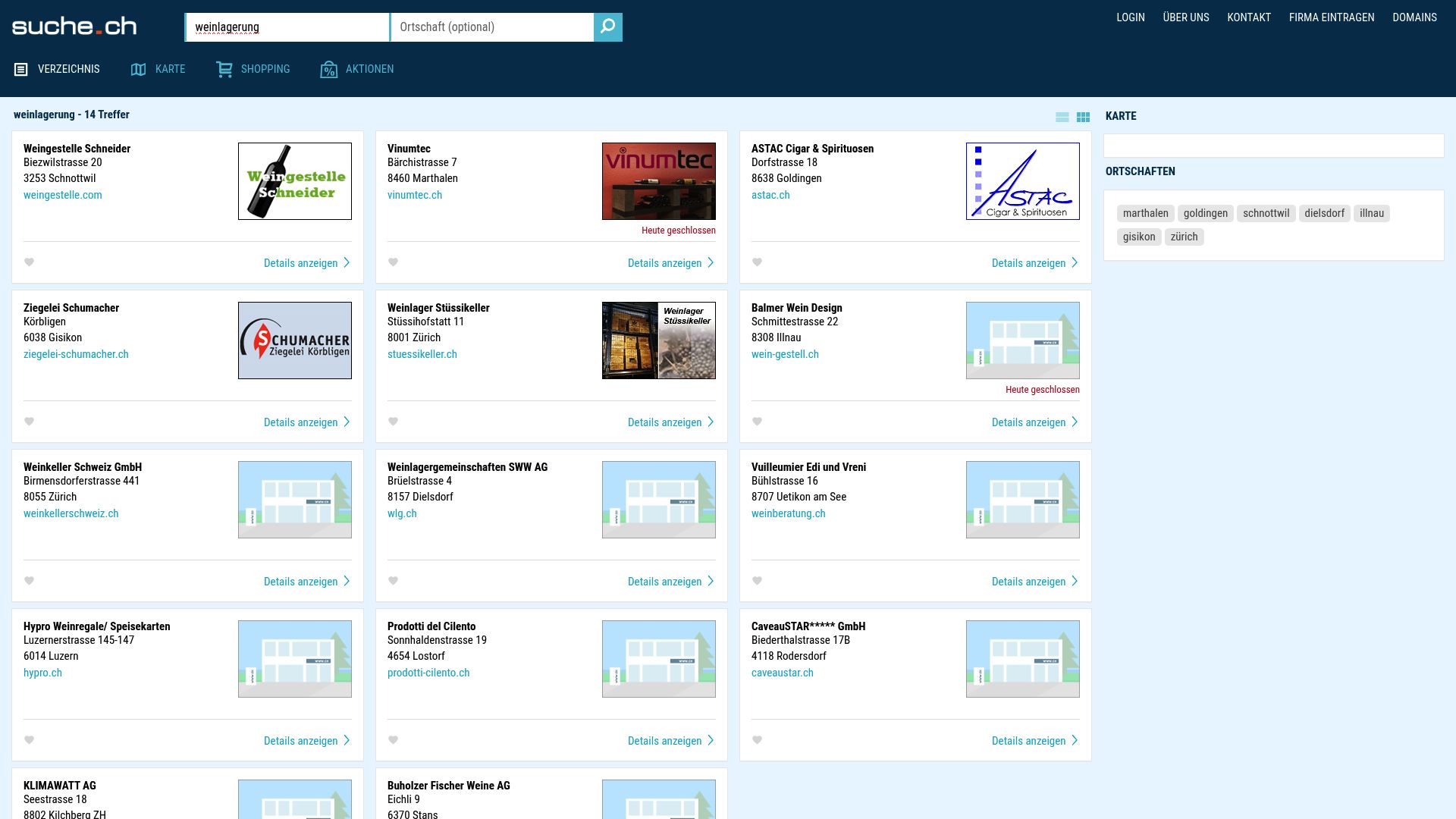Visit weingestelle.com link
Screen dimensions: 1456x819
tap(63, 195)
